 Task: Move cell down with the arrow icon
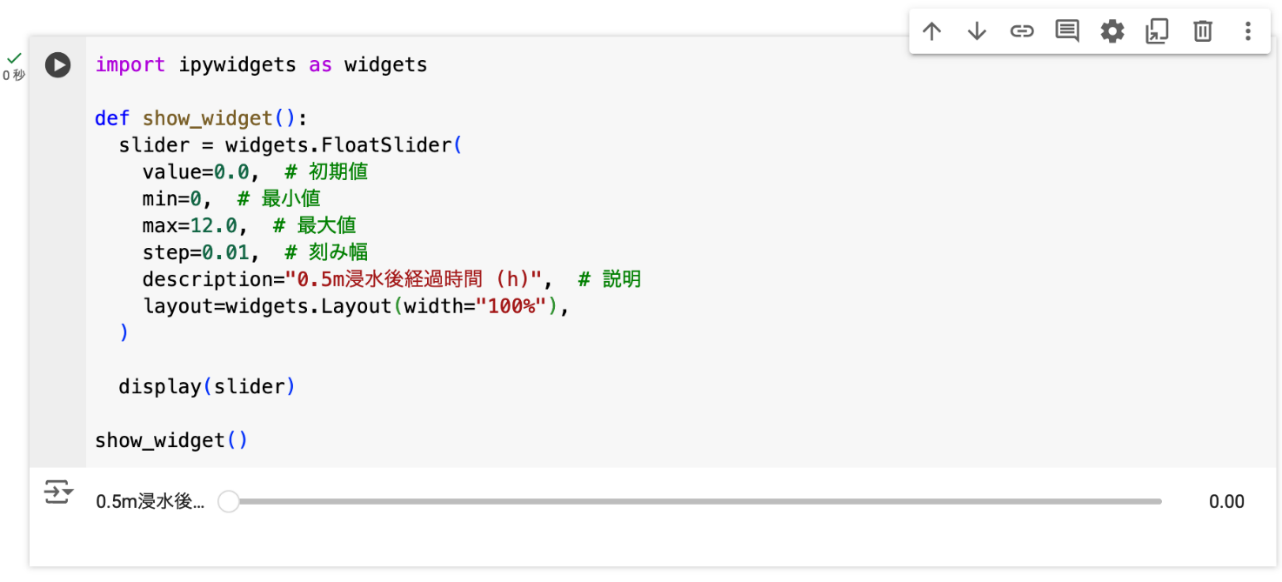click(x=977, y=32)
